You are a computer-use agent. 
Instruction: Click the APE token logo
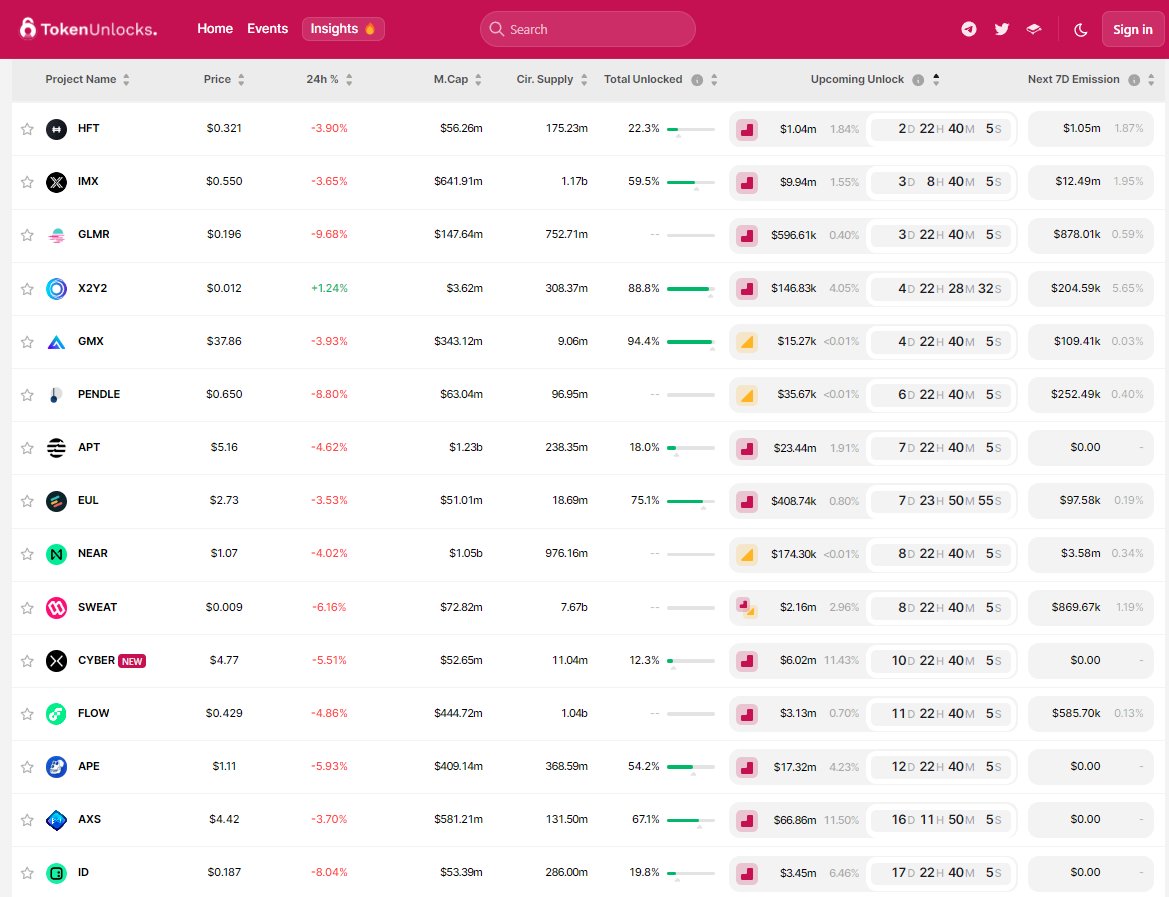tap(57, 767)
